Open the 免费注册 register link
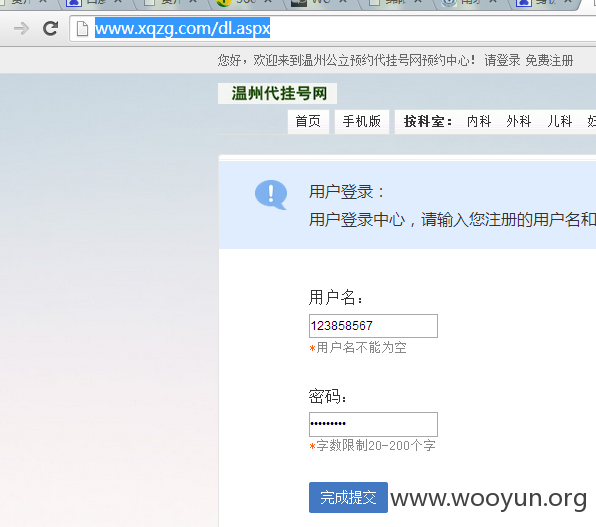596x527 pixels. [x=549, y=60]
